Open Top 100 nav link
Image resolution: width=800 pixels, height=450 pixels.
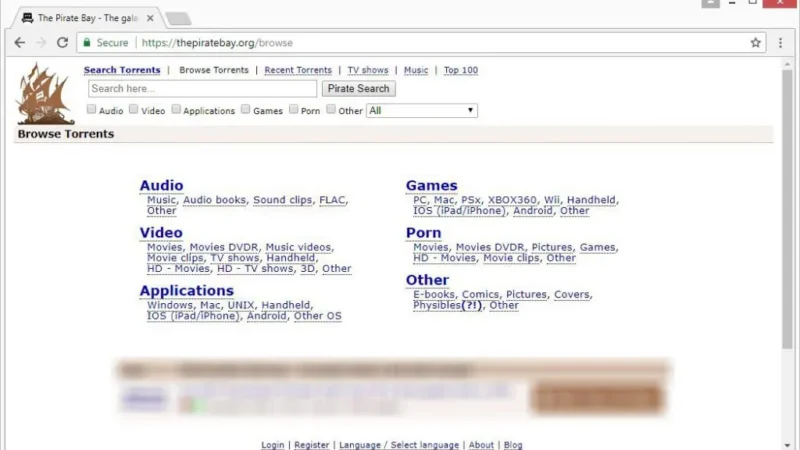pyautogui.click(x=461, y=70)
